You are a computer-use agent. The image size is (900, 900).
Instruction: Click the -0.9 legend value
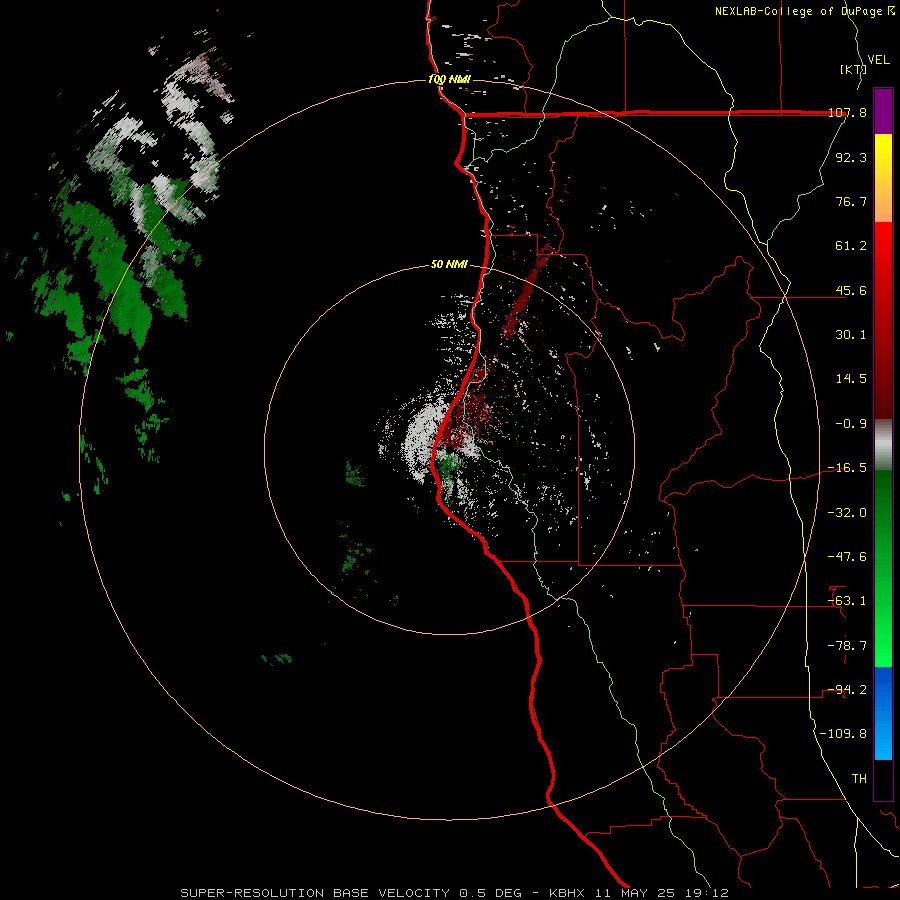pyautogui.click(x=851, y=424)
